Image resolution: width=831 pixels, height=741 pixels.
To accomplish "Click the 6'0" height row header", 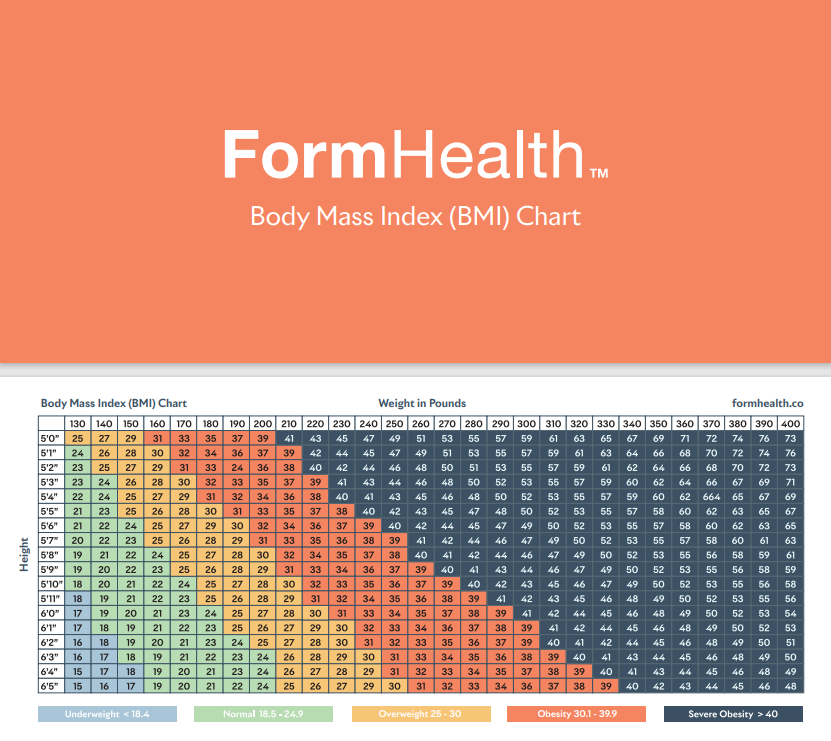I will [51, 613].
